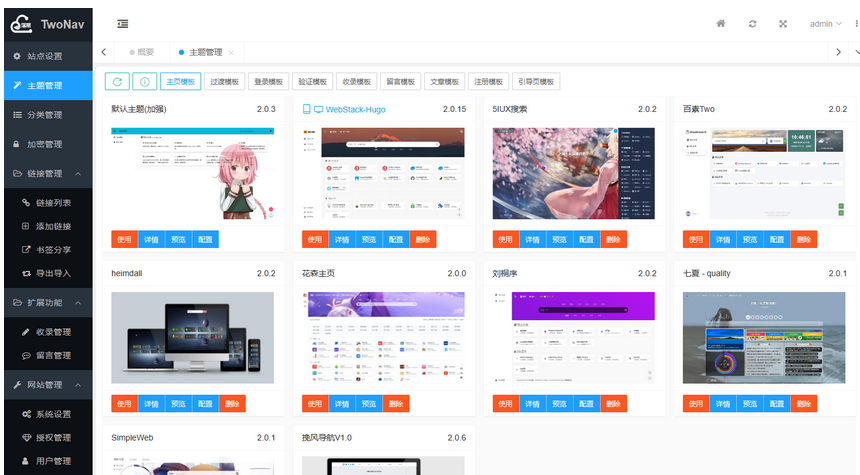Collapse the 链接管理 sidebar group
This screenshot has height=475, width=860.
(x=48, y=173)
